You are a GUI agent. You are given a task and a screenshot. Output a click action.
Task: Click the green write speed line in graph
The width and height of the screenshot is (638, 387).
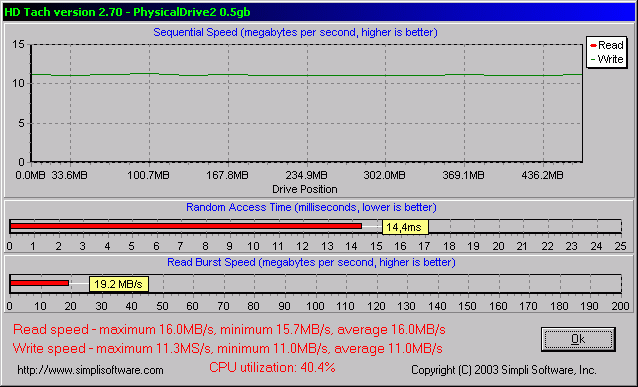point(306,75)
